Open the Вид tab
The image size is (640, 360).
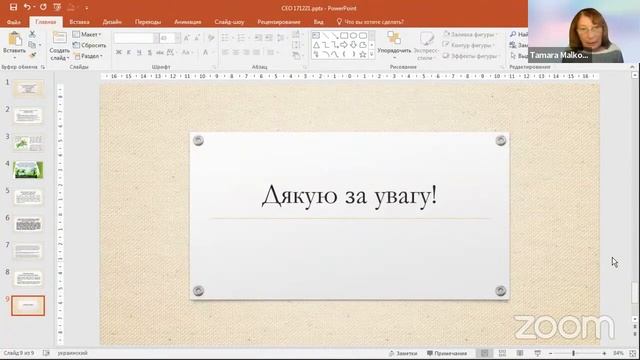[318, 22]
